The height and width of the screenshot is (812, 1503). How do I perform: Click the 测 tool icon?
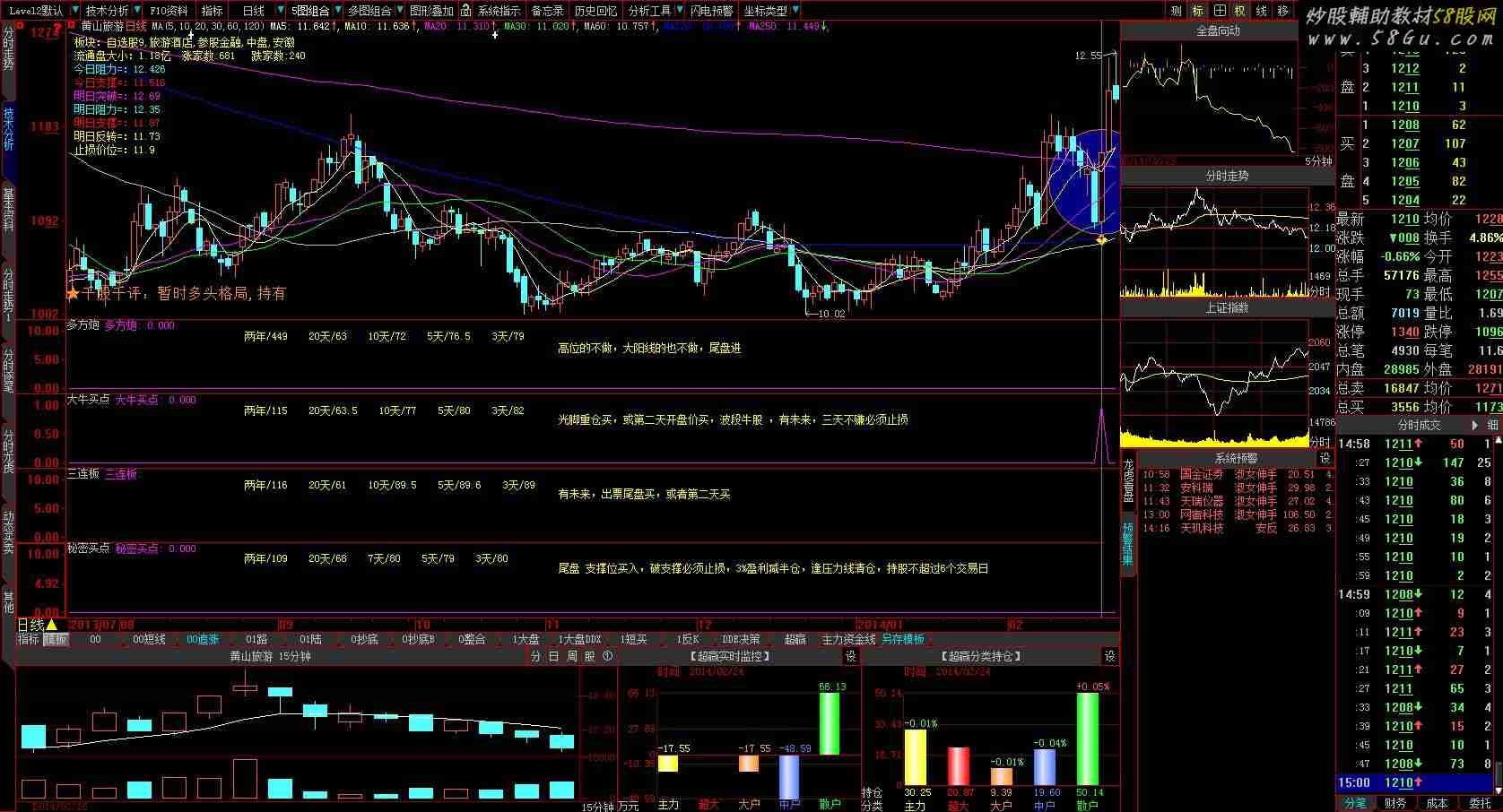(x=1177, y=11)
